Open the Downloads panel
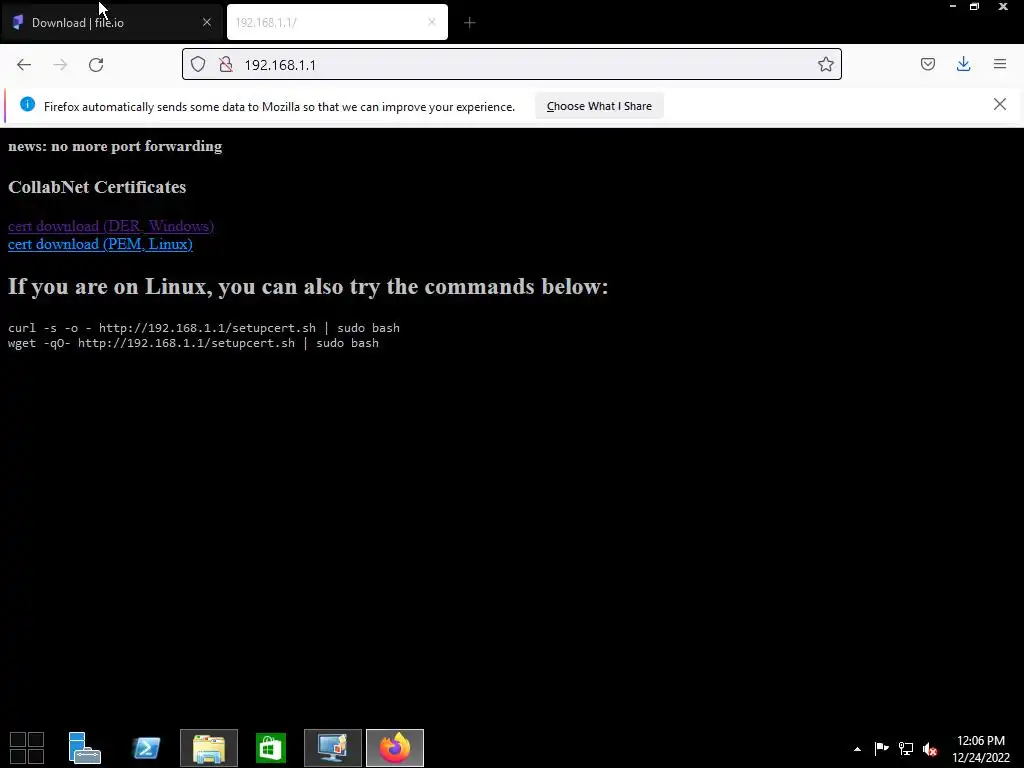1024x768 pixels. click(x=963, y=64)
